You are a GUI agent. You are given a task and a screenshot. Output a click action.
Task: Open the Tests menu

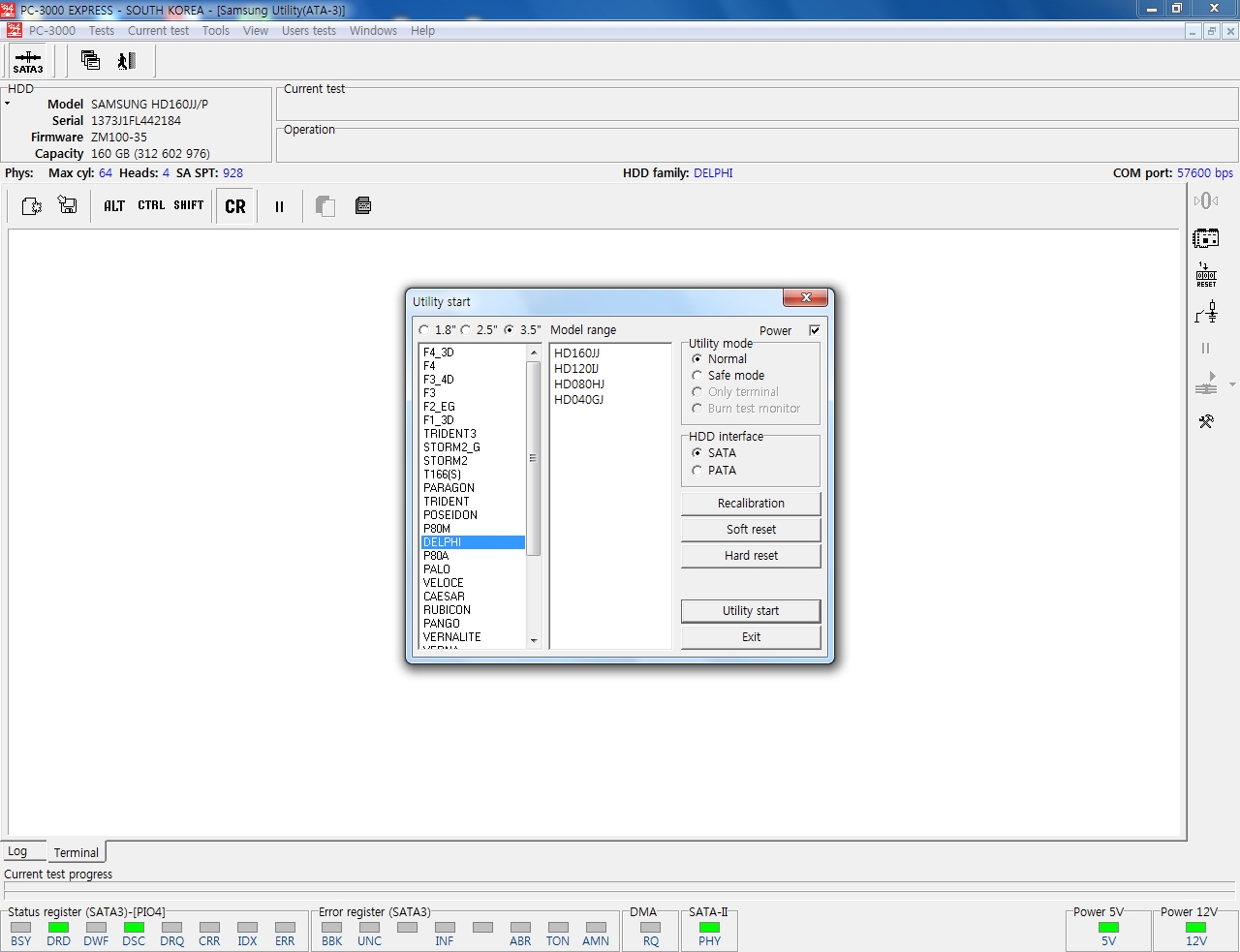(x=102, y=31)
